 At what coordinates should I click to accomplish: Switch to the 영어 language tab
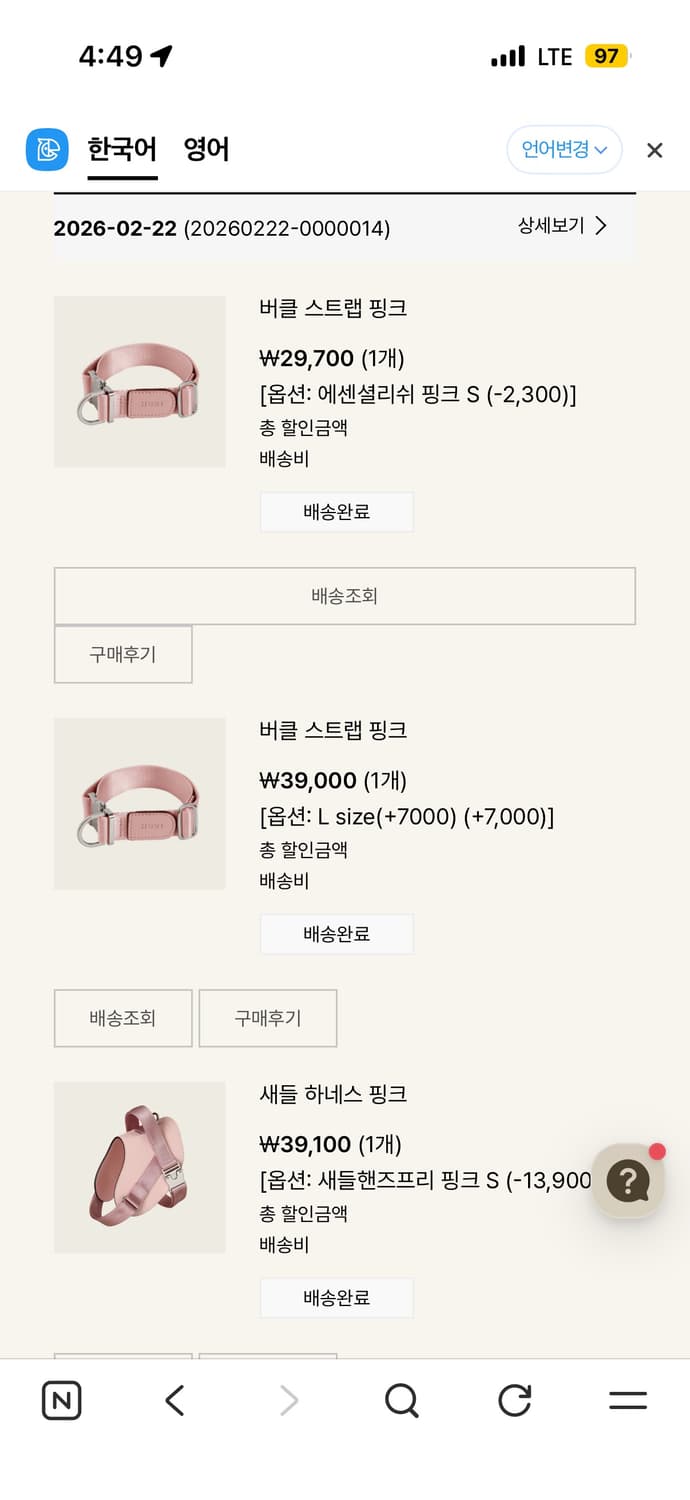(x=204, y=149)
